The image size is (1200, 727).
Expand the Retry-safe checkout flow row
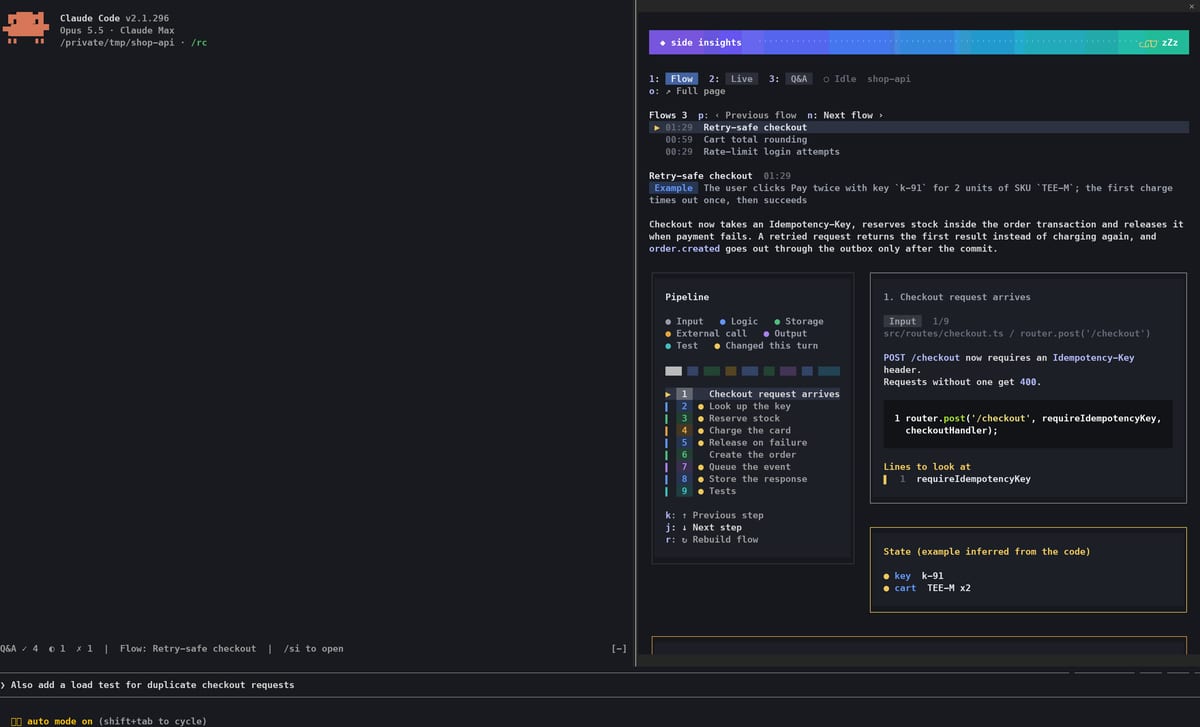click(x=755, y=127)
